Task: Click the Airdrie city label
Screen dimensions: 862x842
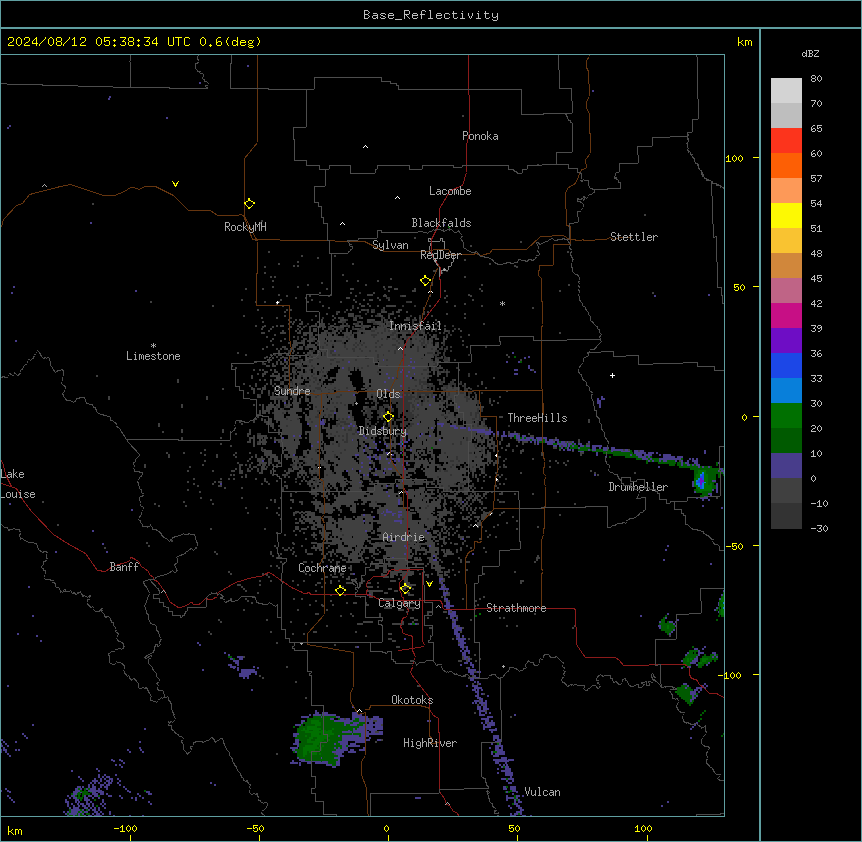Action: 404,537
